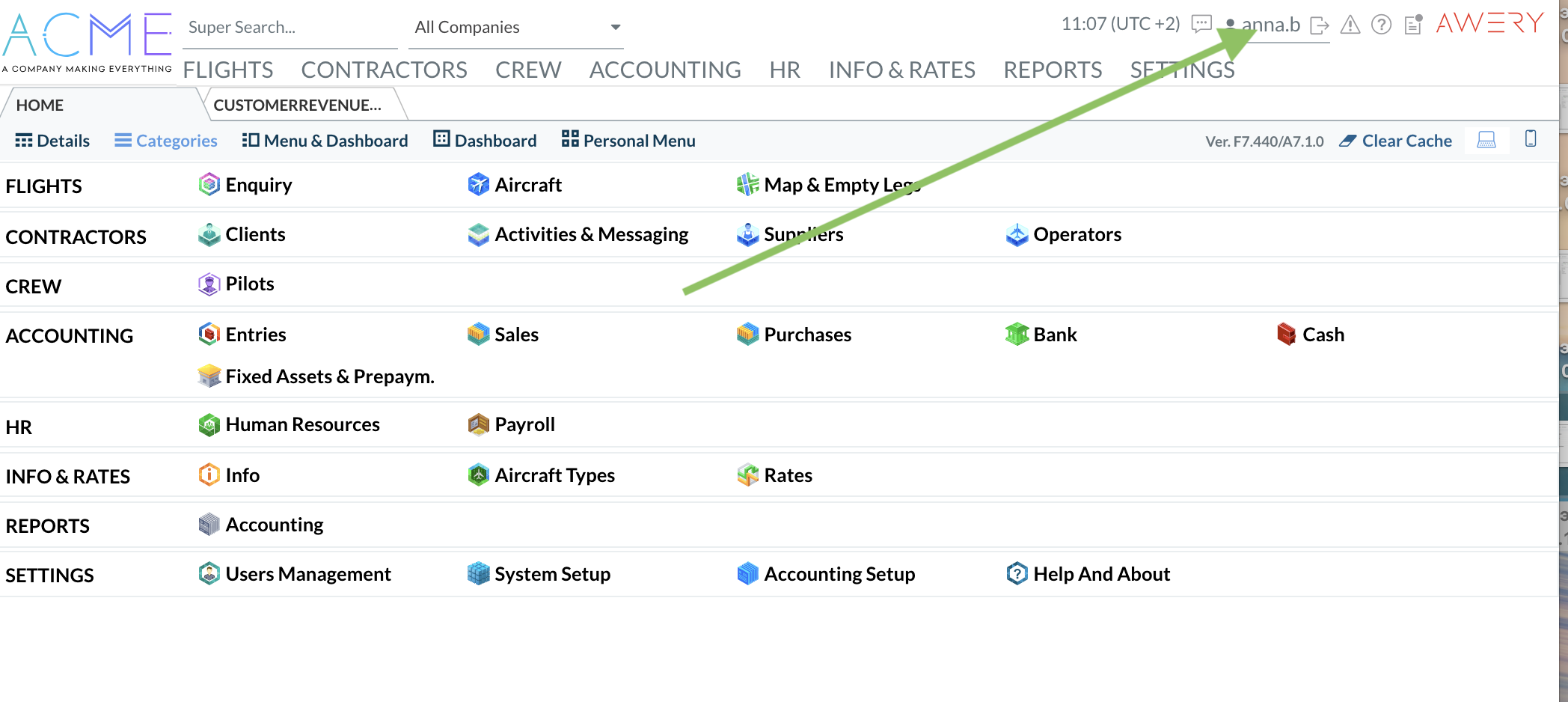Open the warning alerts triangle icon
This screenshot has height=702, width=1568.
(1350, 25)
